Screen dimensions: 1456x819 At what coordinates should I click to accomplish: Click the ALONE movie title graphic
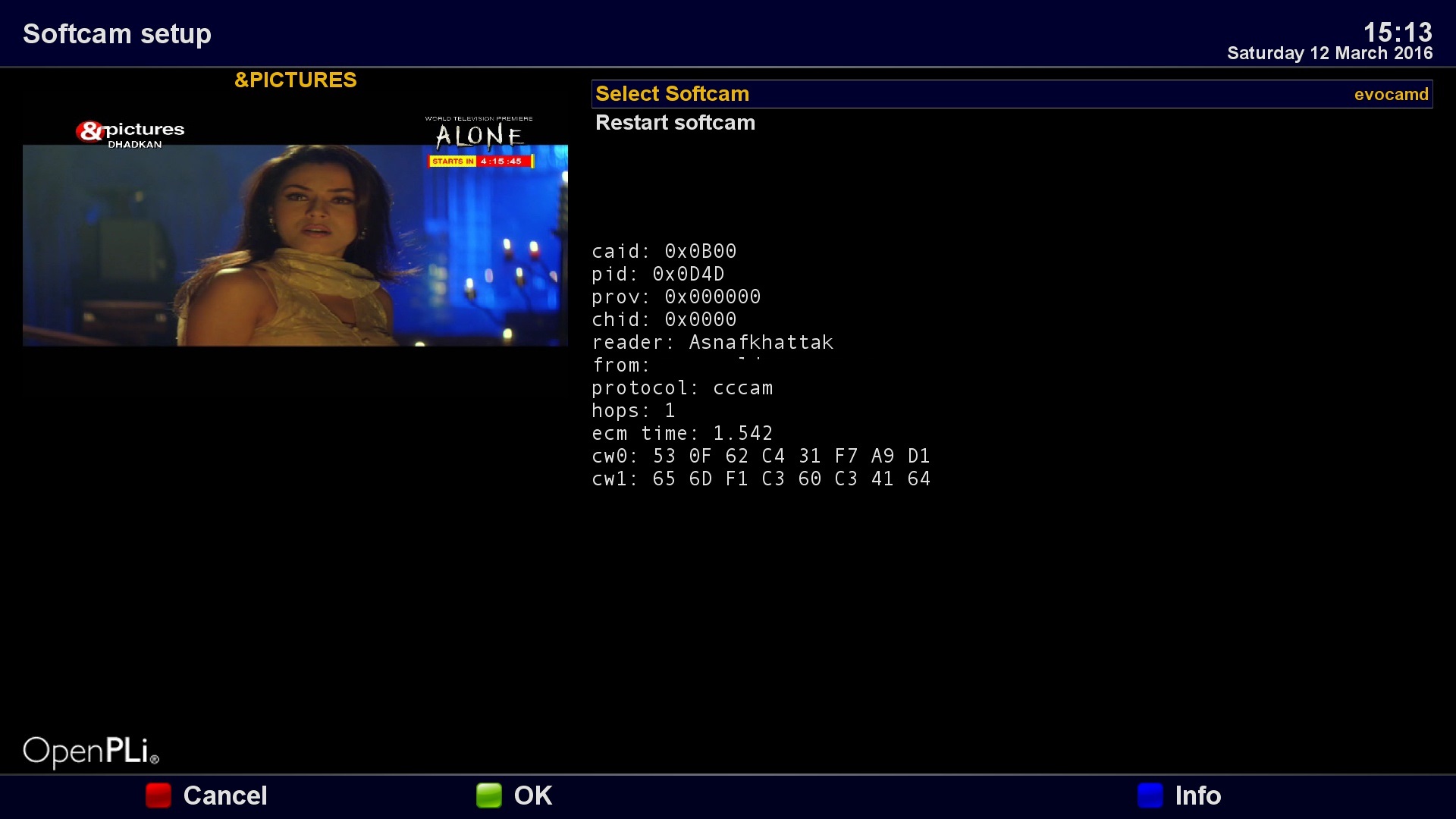point(479,136)
